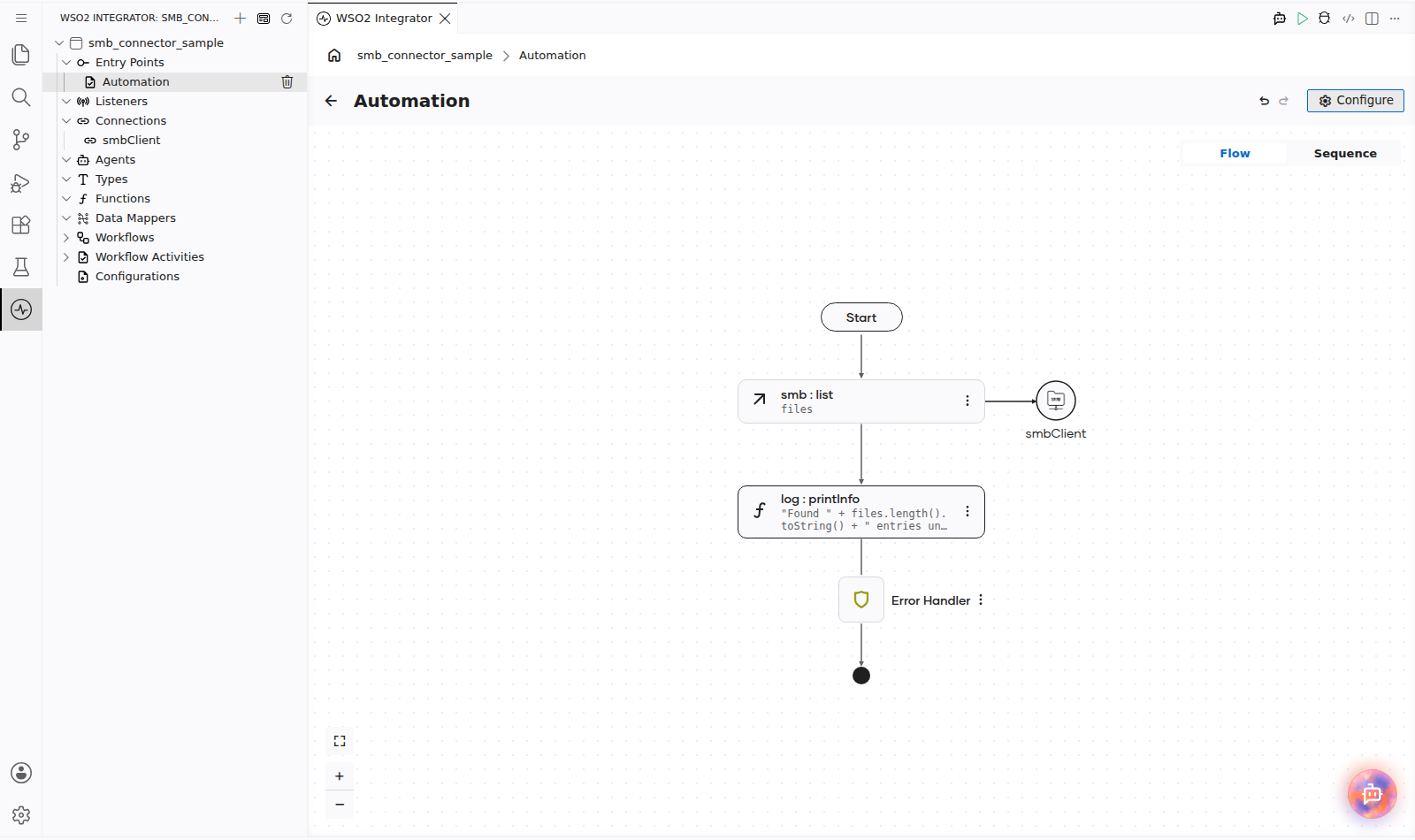Click the refresh icon in sidebar header
The height and width of the screenshot is (840, 1415).
tap(287, 18)
